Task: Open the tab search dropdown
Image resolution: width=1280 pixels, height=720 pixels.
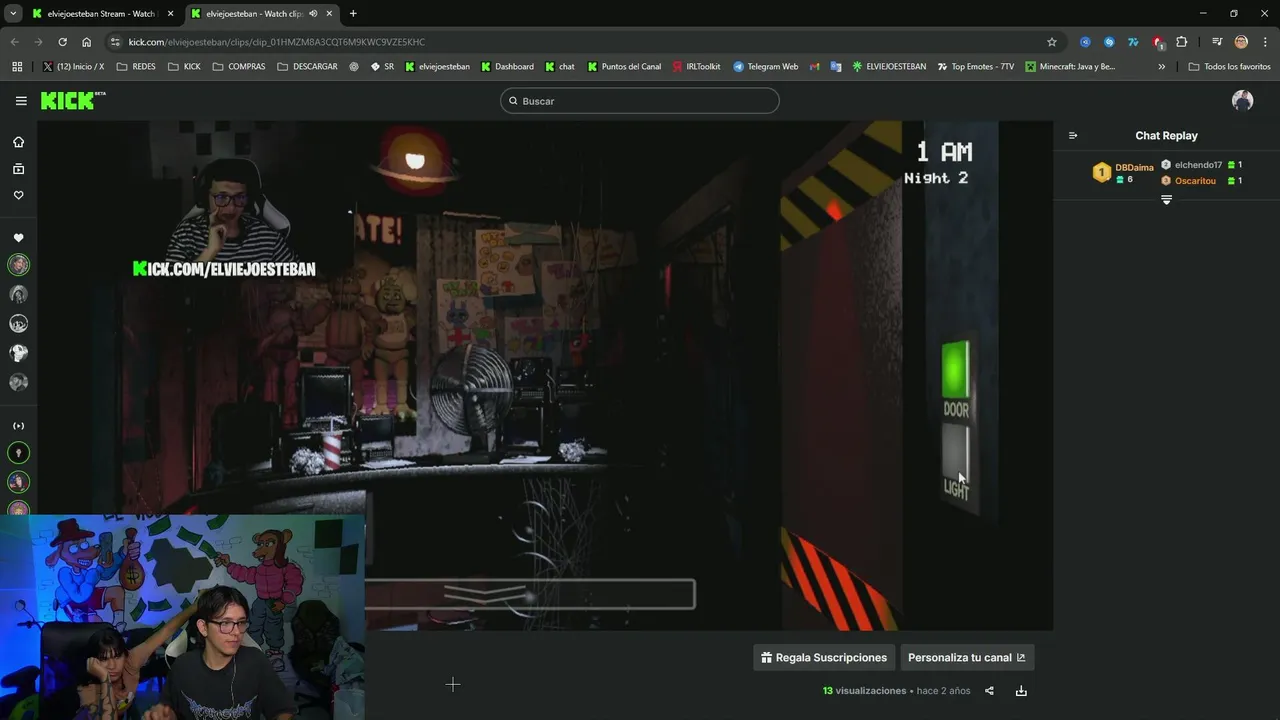Action: click(13, 14)
